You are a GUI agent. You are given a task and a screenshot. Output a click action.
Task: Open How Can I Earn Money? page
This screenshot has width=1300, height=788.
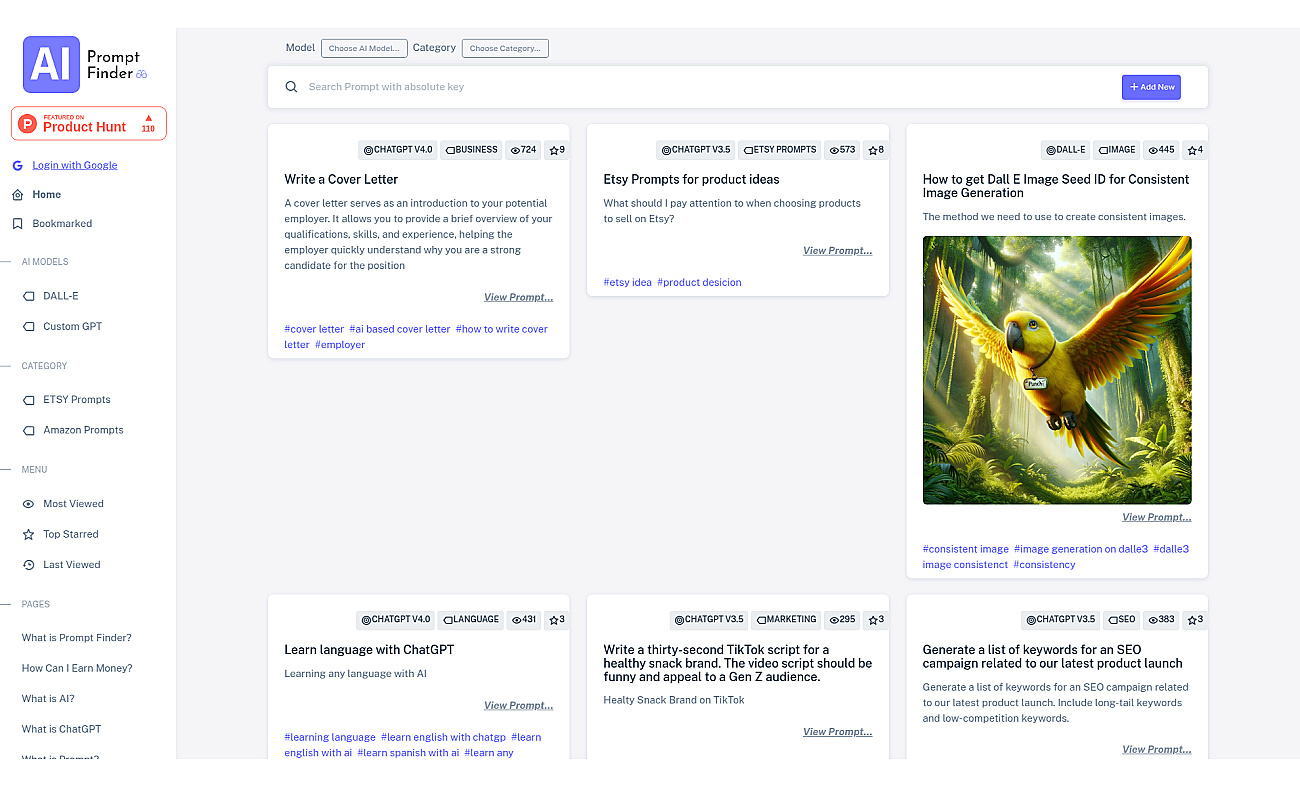77,668
